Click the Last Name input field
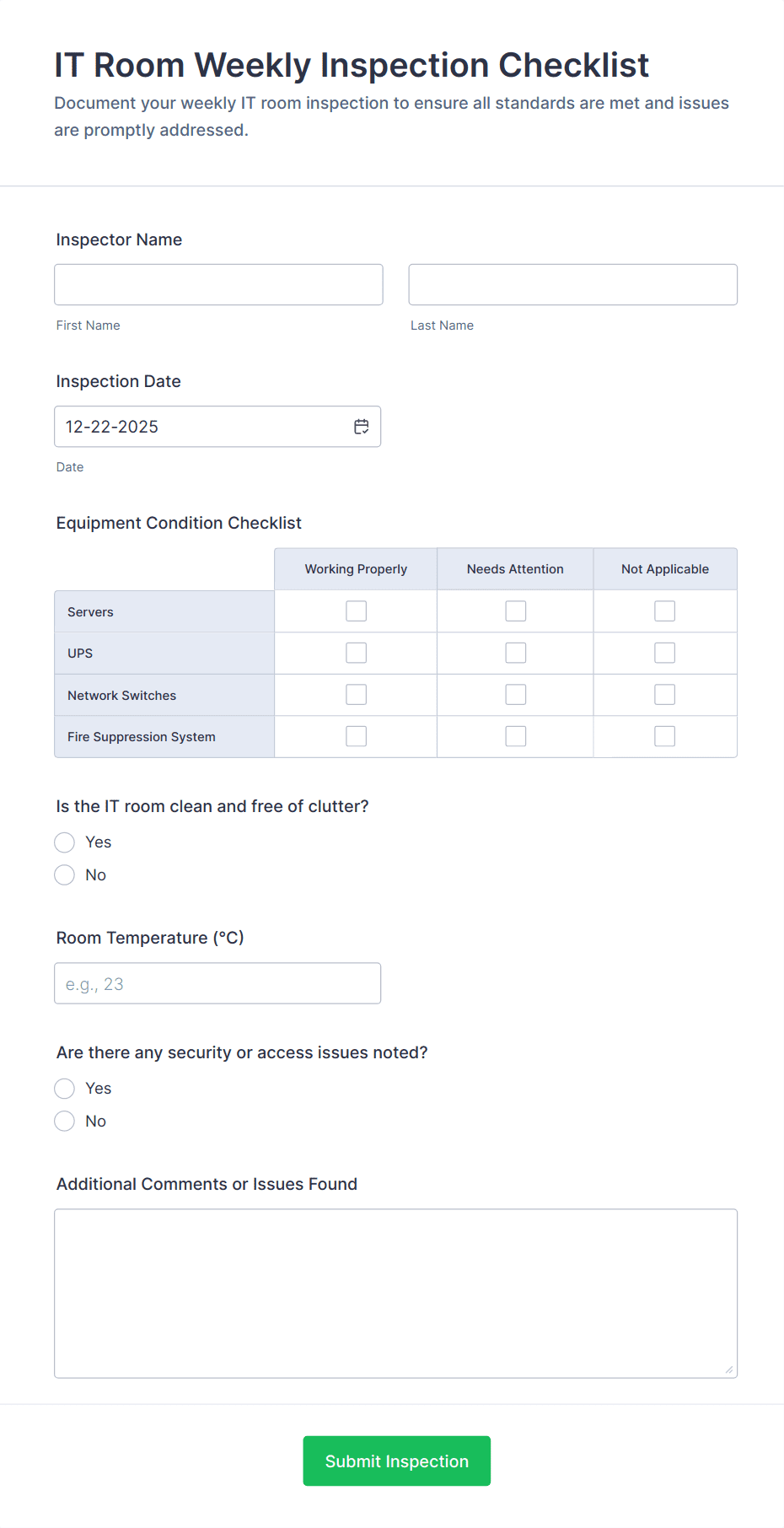784x1528 pixels. [572, 284]
